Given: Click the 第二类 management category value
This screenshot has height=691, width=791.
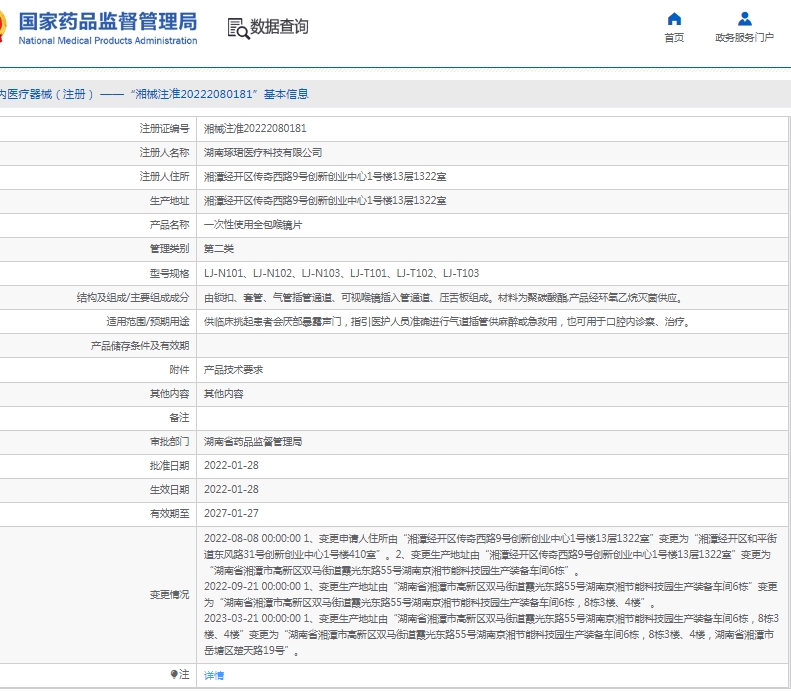Looking at the screenshot, I should pos(219,249).
